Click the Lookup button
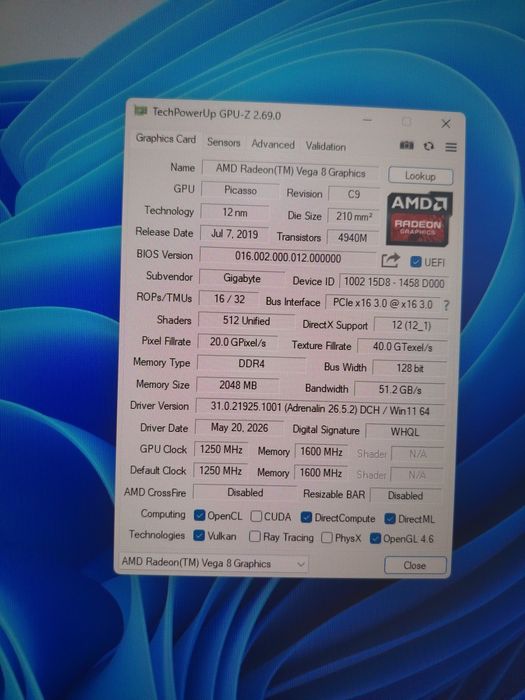525x700 pixels. pos(420,176)
